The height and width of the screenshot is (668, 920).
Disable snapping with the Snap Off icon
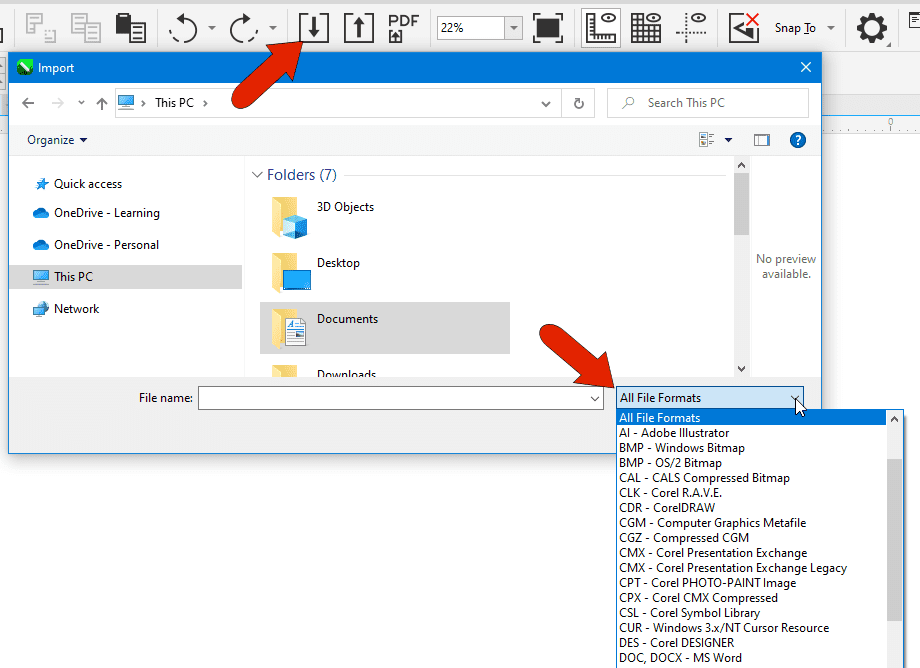pyautogui.click(x=744, y=27)
